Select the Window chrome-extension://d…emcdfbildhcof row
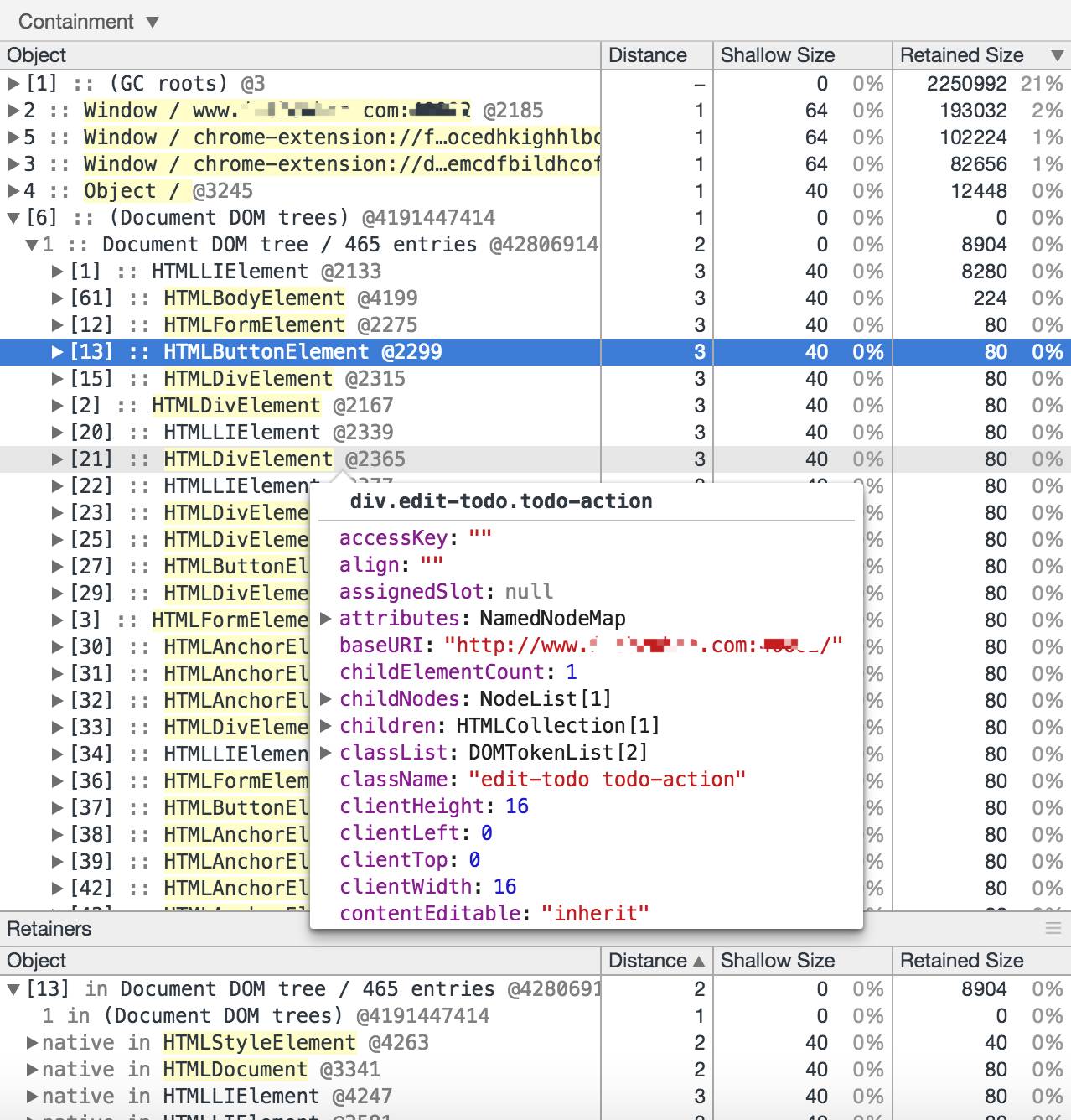1071x1120 pixels. [x=535, y=164]
